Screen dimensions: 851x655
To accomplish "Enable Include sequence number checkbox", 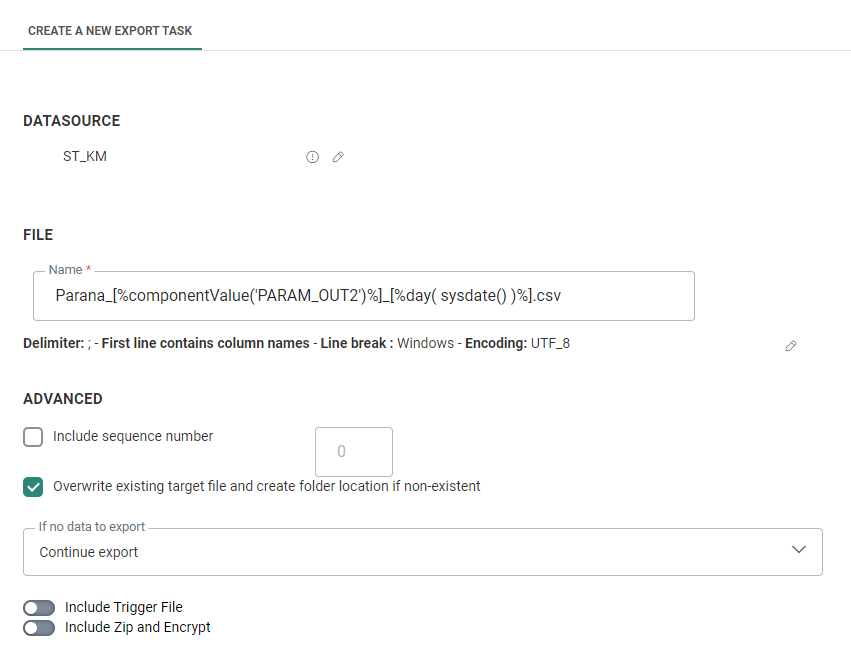I will click(33, 437).
